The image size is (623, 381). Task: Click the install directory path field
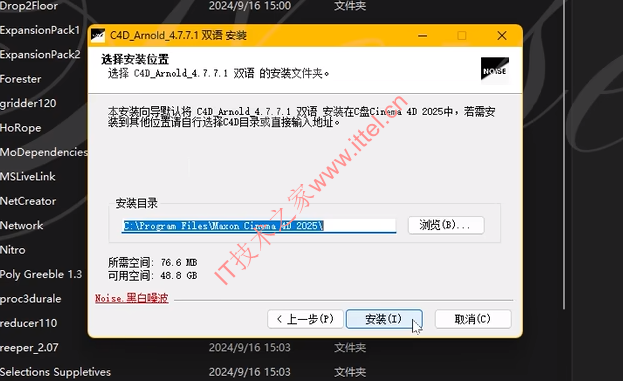pos(259,226)
